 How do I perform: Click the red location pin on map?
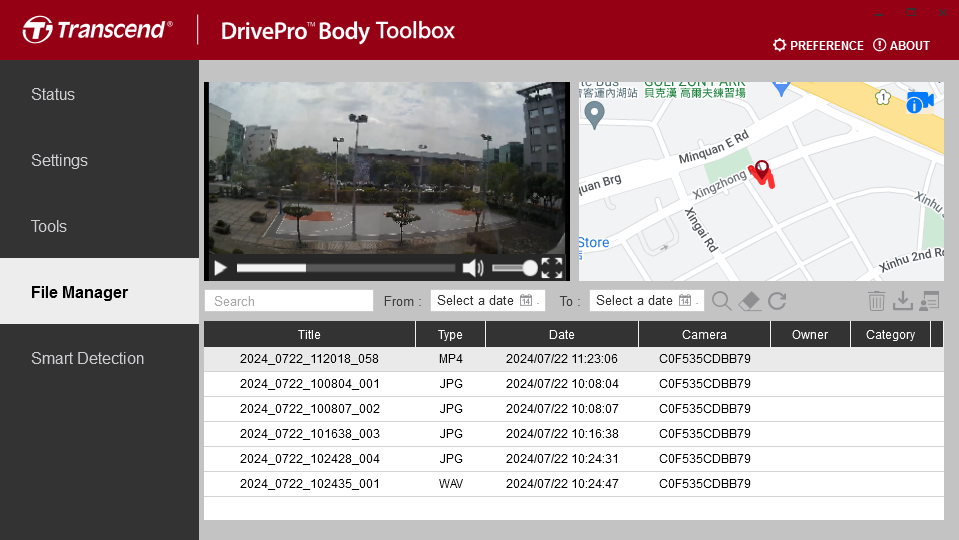[762, 172]
